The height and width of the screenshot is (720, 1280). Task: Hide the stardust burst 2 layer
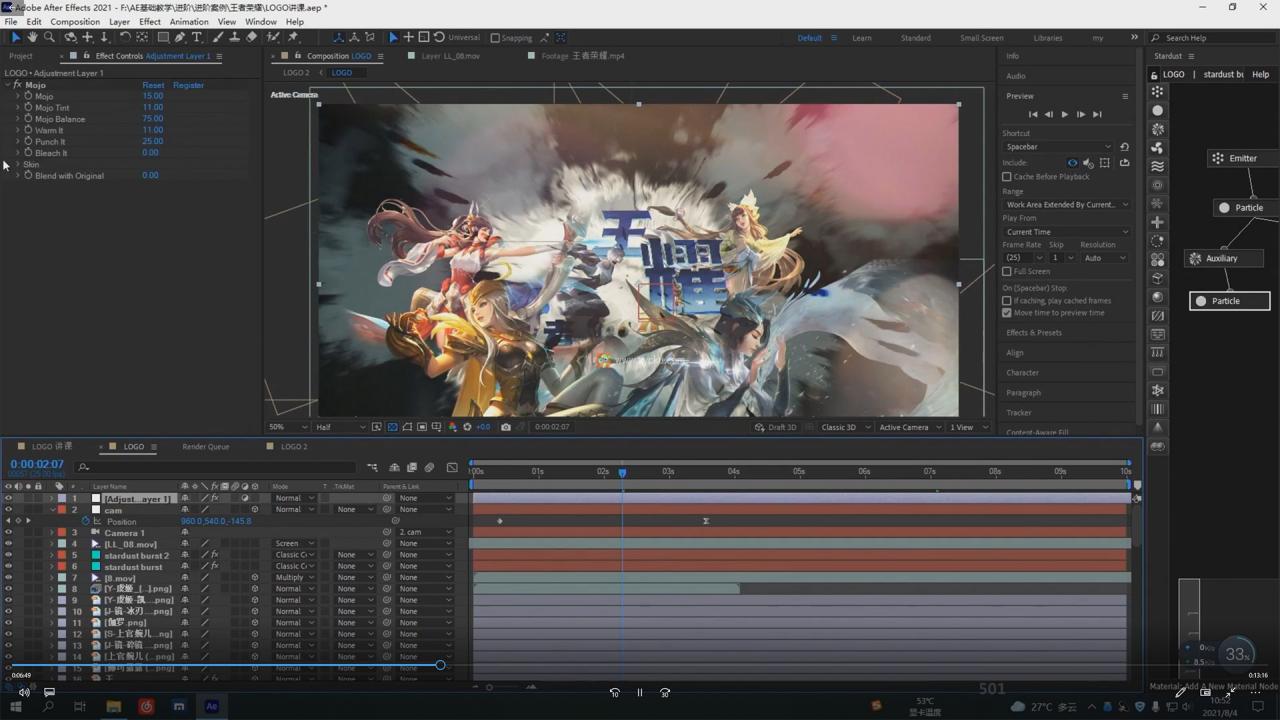pos(9,555)
